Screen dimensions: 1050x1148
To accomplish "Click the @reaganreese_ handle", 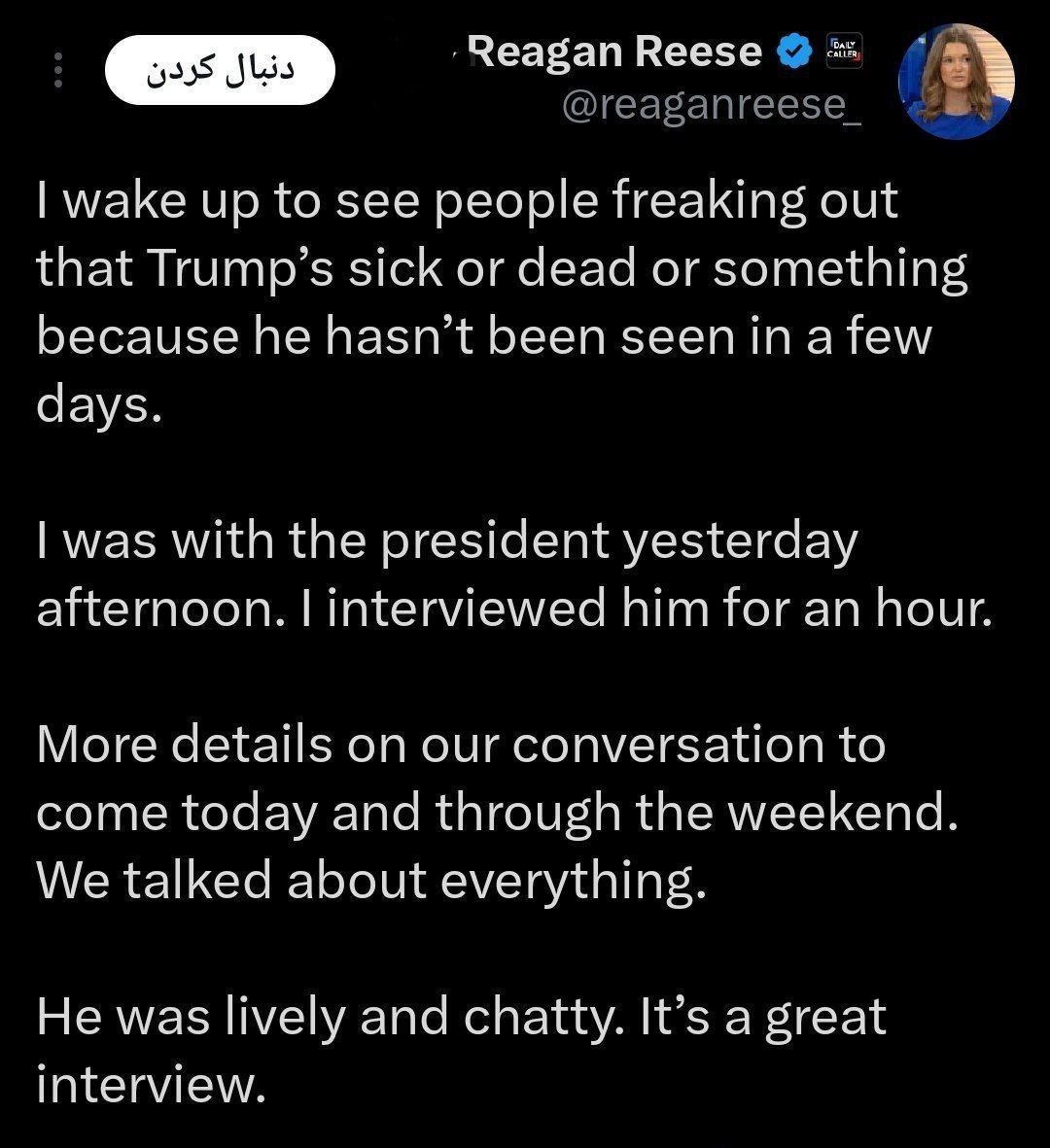I will 710,105.
